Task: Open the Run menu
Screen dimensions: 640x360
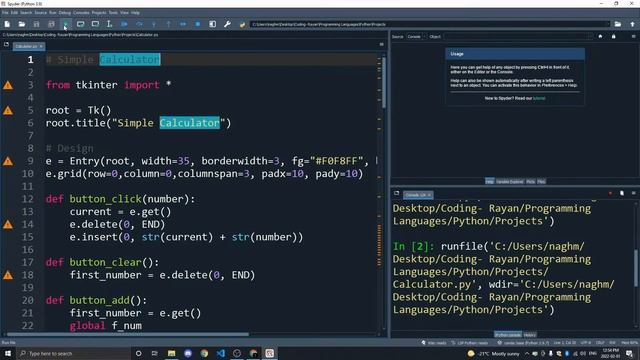Action: (53, 13)
